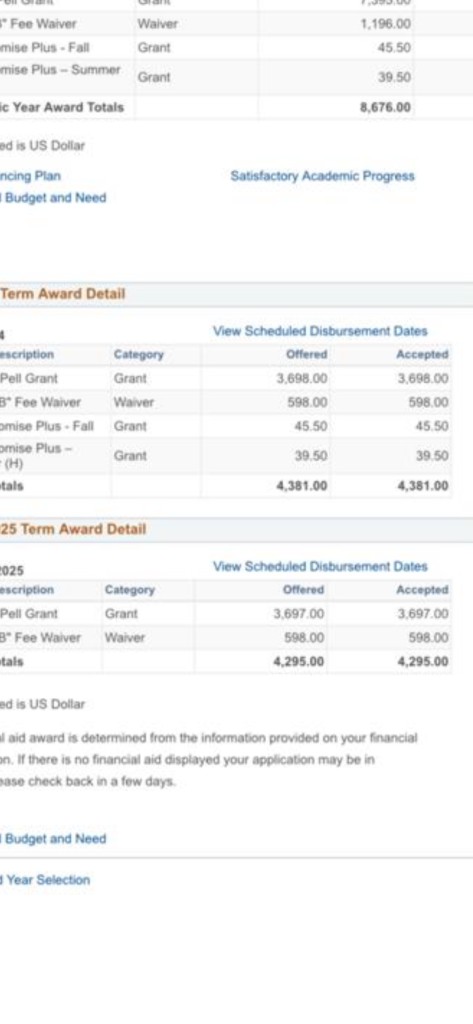Select Offered column header in 4,381.00 totals table
Image resolution: width=473 pixels, height=1024 pixels.
(x=306, y=355)
